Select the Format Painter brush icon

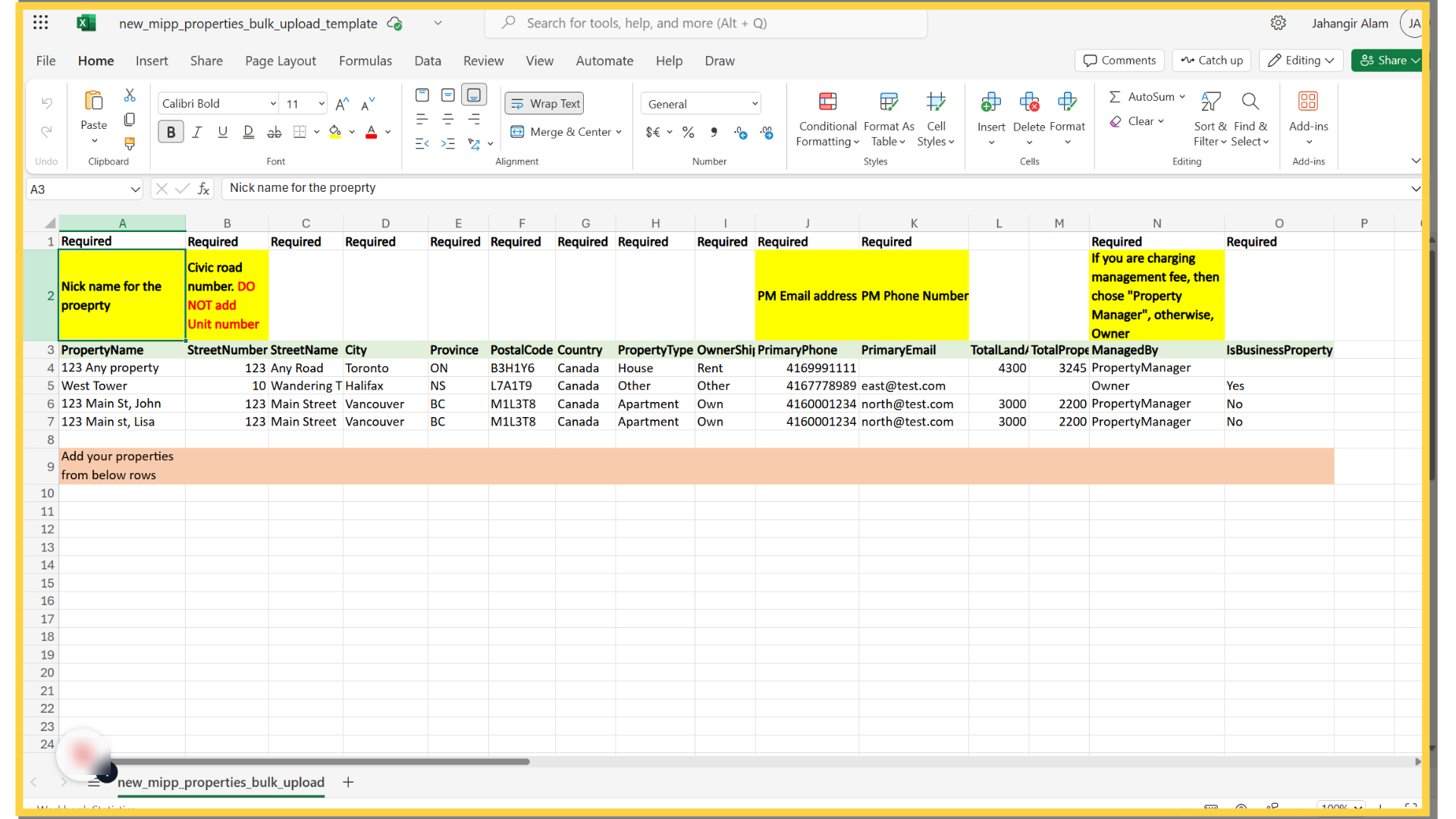tap(130, 143)
